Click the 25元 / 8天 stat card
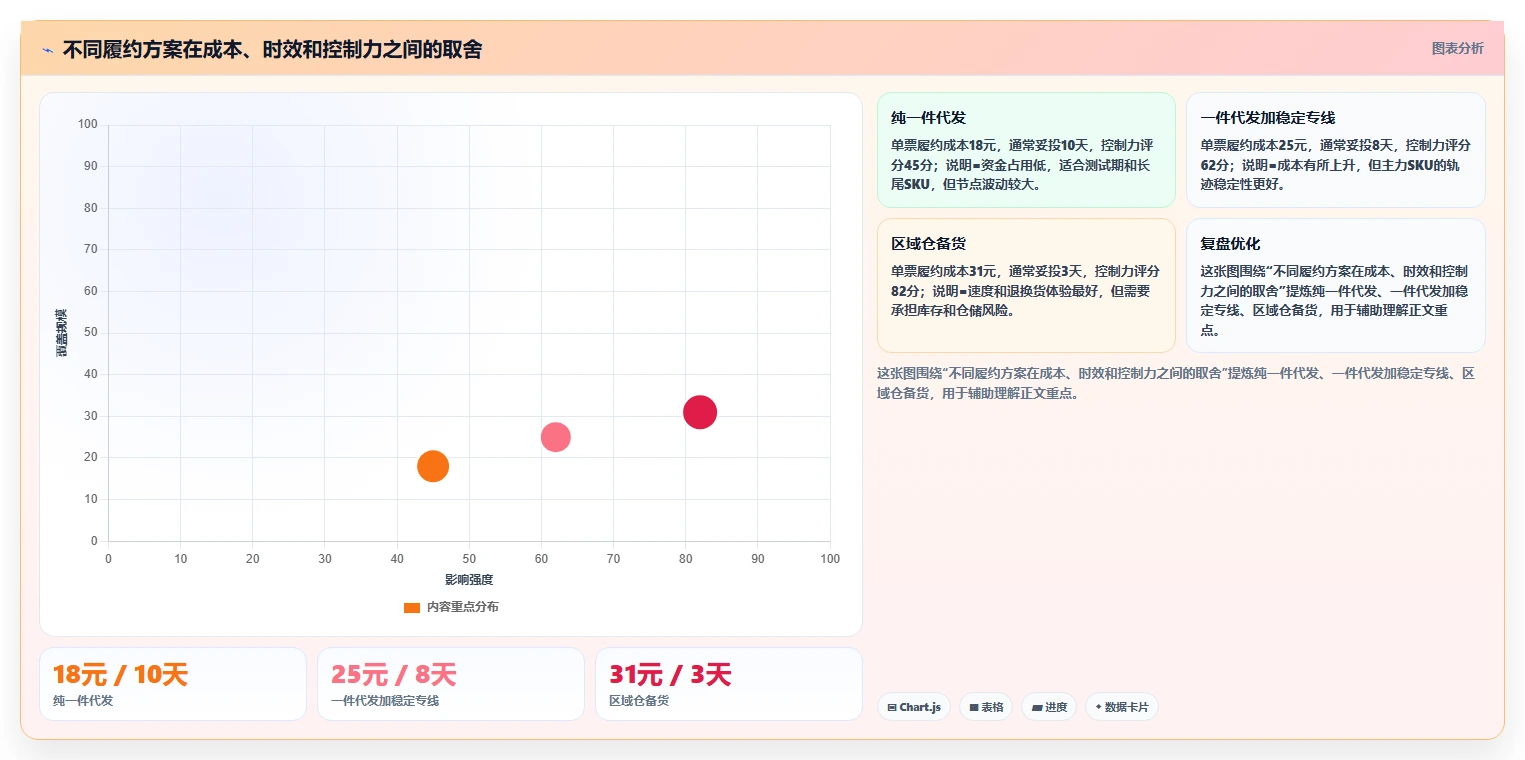This screenshot has width=1525, height=760. 451,684
